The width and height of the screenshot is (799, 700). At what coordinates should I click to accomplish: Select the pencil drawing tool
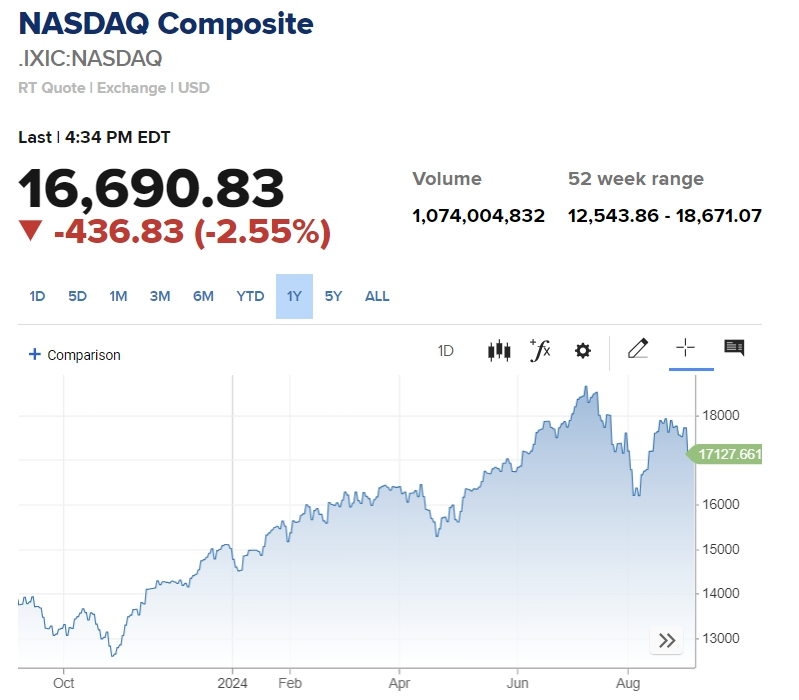pyautogui.click(x=637, y=348)
